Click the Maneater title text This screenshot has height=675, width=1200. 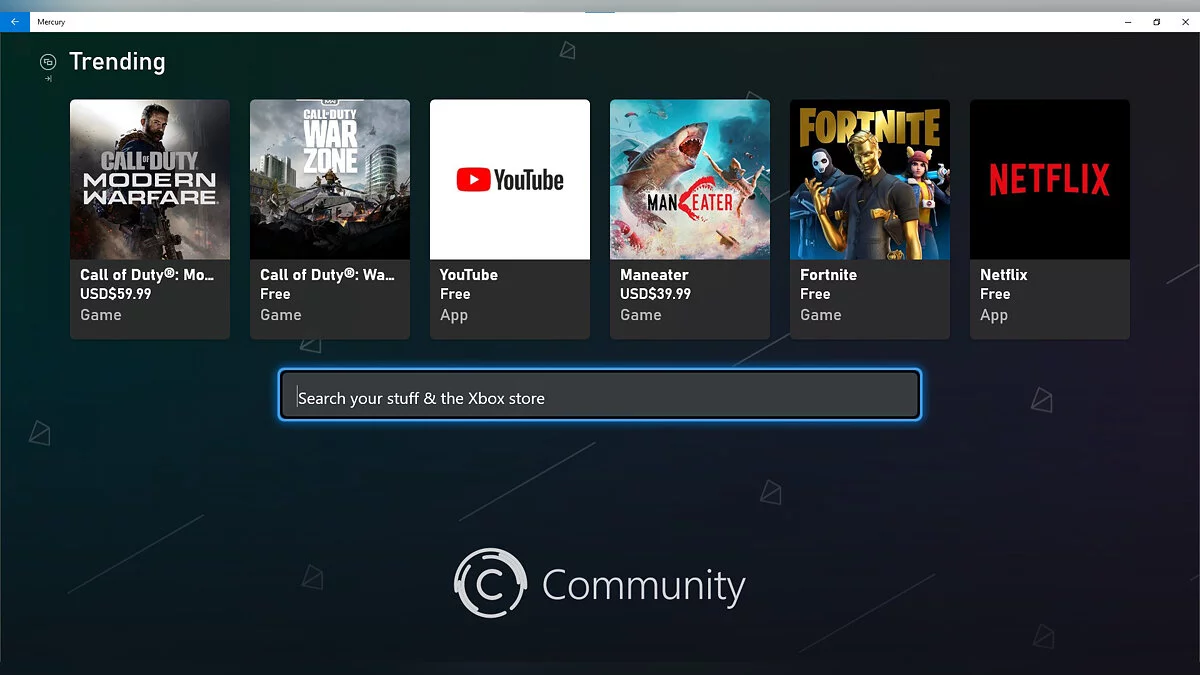(654, 274)
